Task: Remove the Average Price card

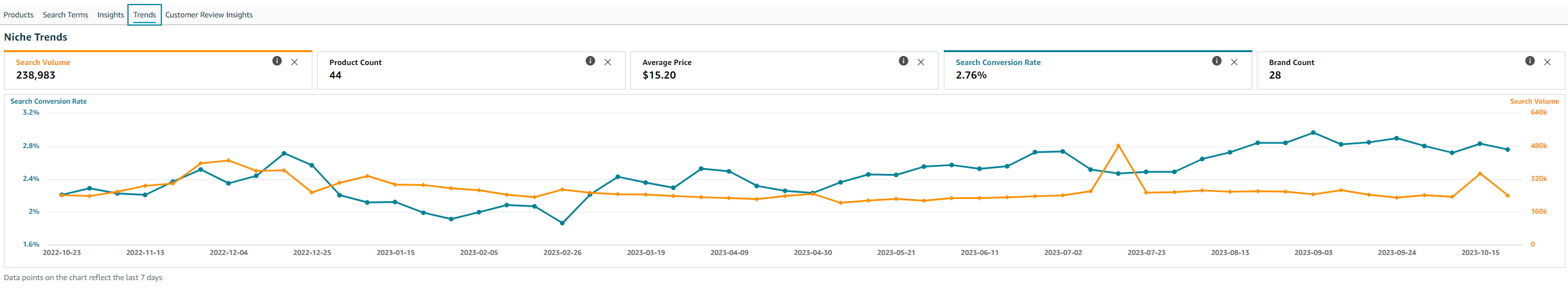Action: point(921,62)
